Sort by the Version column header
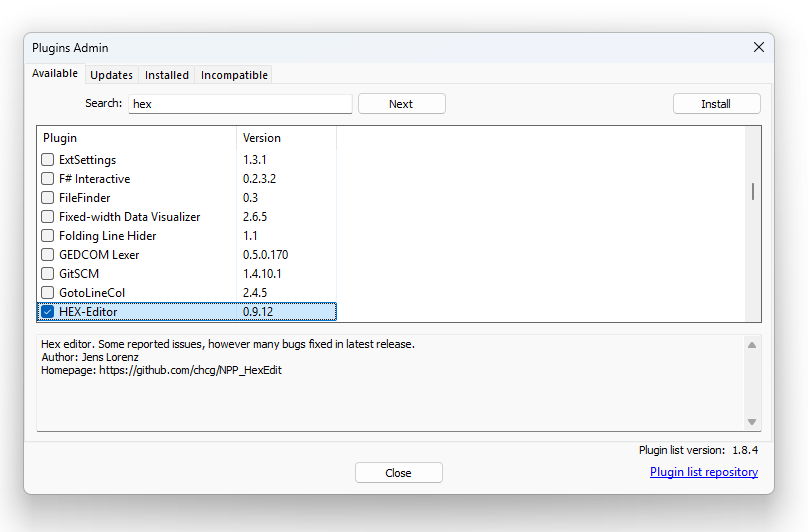The height and width of the screenshot is (532, 808). (286, 138)
